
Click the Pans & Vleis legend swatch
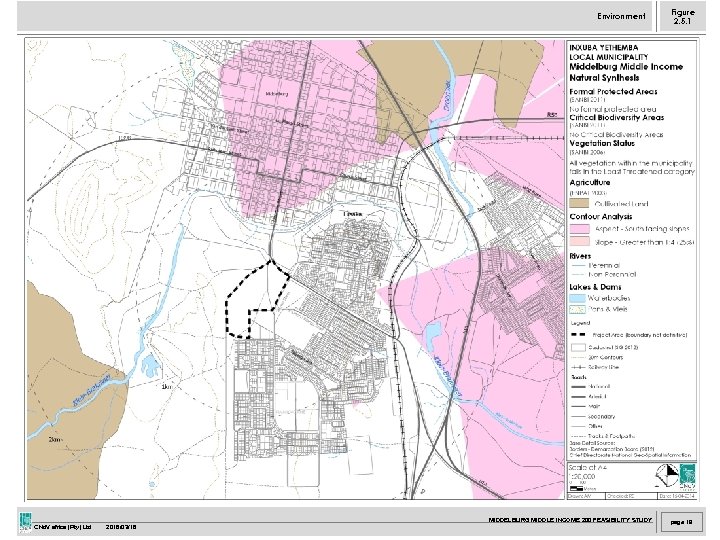pyautogui.click(x=577, y=309)
